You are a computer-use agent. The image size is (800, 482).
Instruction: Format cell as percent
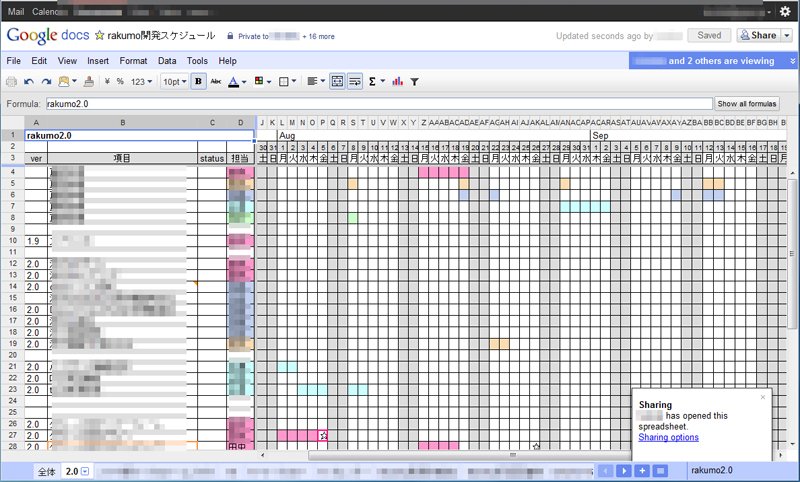120,82
